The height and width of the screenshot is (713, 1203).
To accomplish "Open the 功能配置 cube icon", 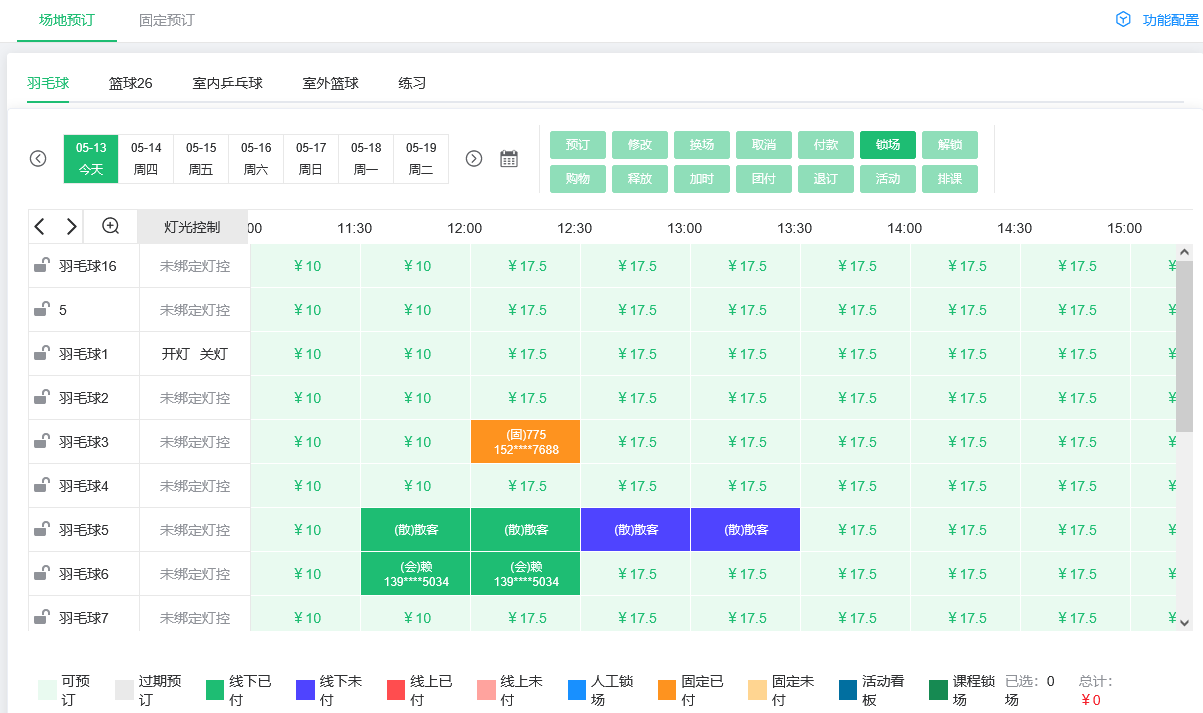I will pos(1123,20).
